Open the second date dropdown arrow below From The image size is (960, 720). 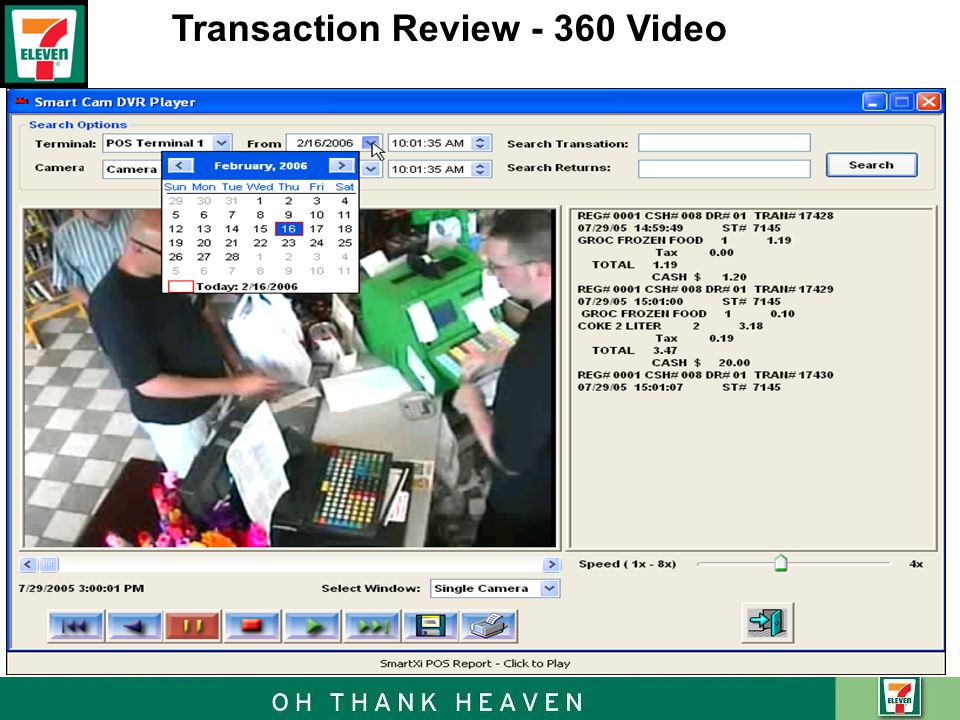370,169
